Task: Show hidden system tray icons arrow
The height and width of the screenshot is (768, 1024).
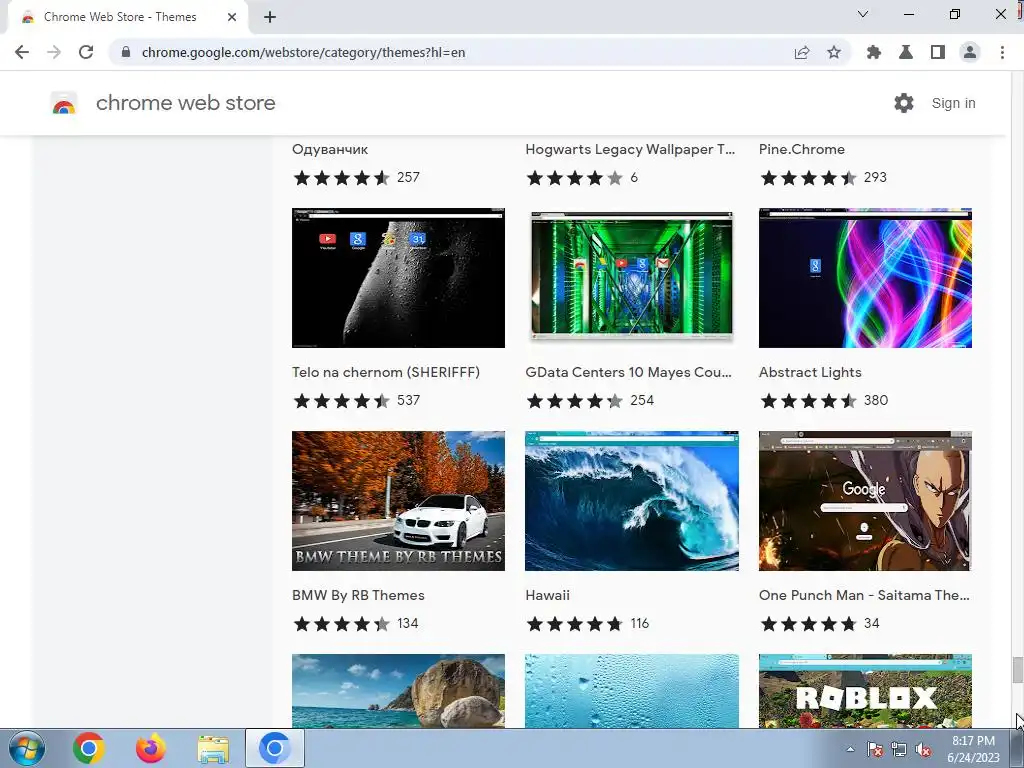Action: click(850, 749)
